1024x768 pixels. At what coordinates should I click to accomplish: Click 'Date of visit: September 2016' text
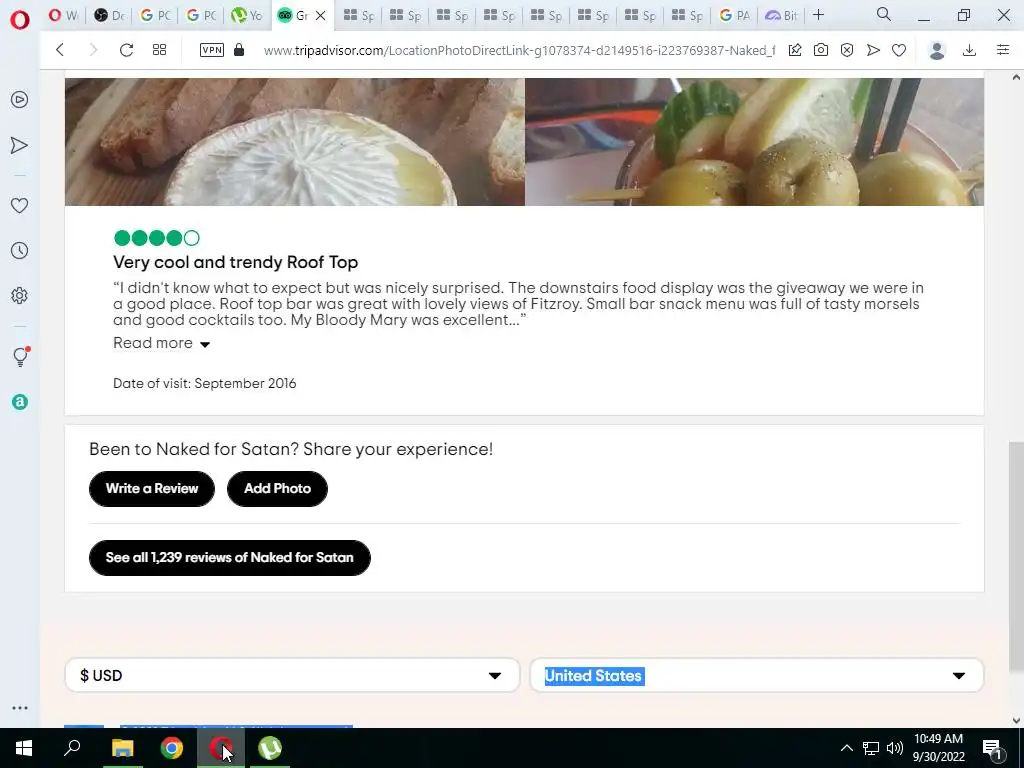click(x=204, y=383)
